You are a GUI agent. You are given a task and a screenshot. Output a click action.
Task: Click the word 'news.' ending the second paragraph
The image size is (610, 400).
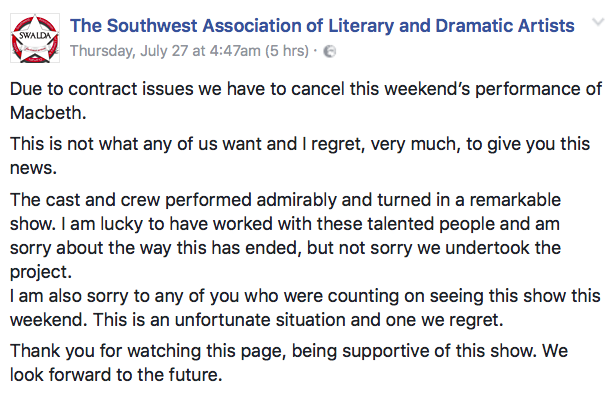(33, 168)
